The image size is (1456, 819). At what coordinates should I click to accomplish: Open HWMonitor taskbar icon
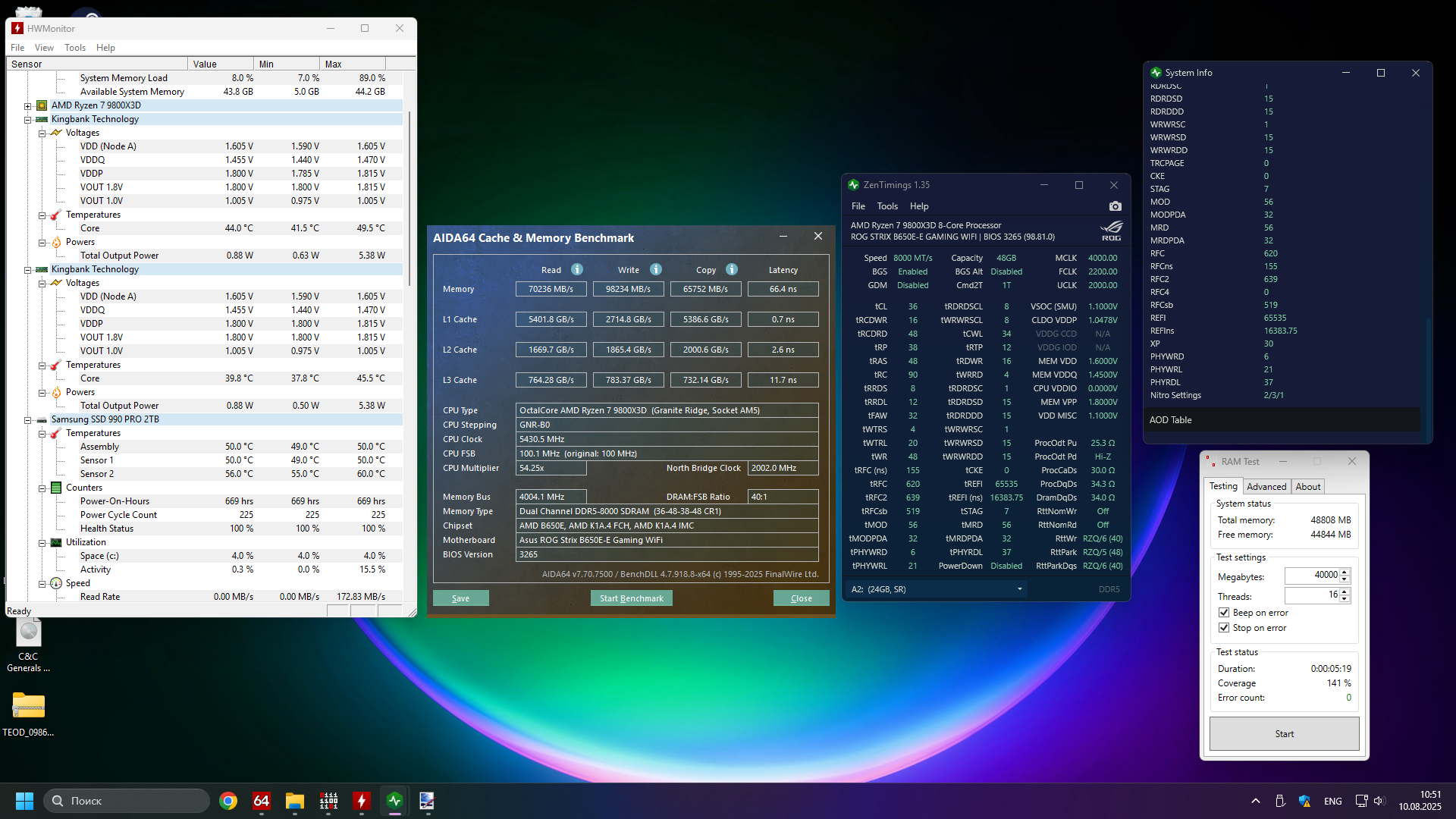pyautogui.click(x=362, y=801)
